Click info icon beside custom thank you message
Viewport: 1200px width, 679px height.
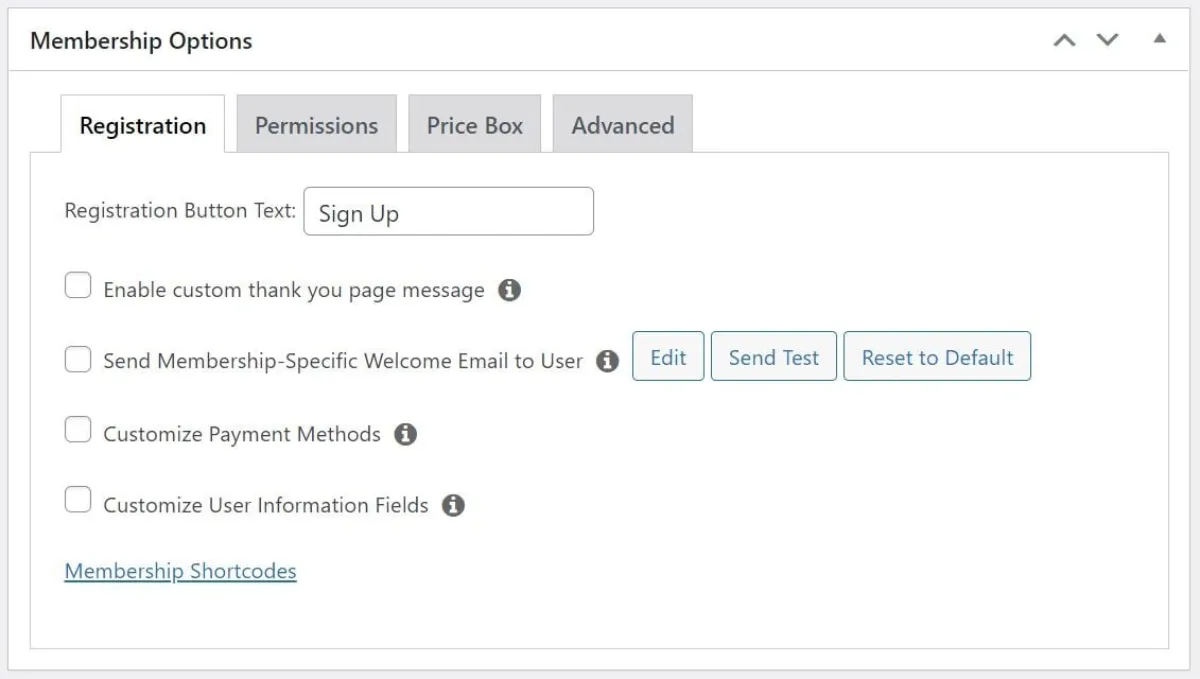509,291
